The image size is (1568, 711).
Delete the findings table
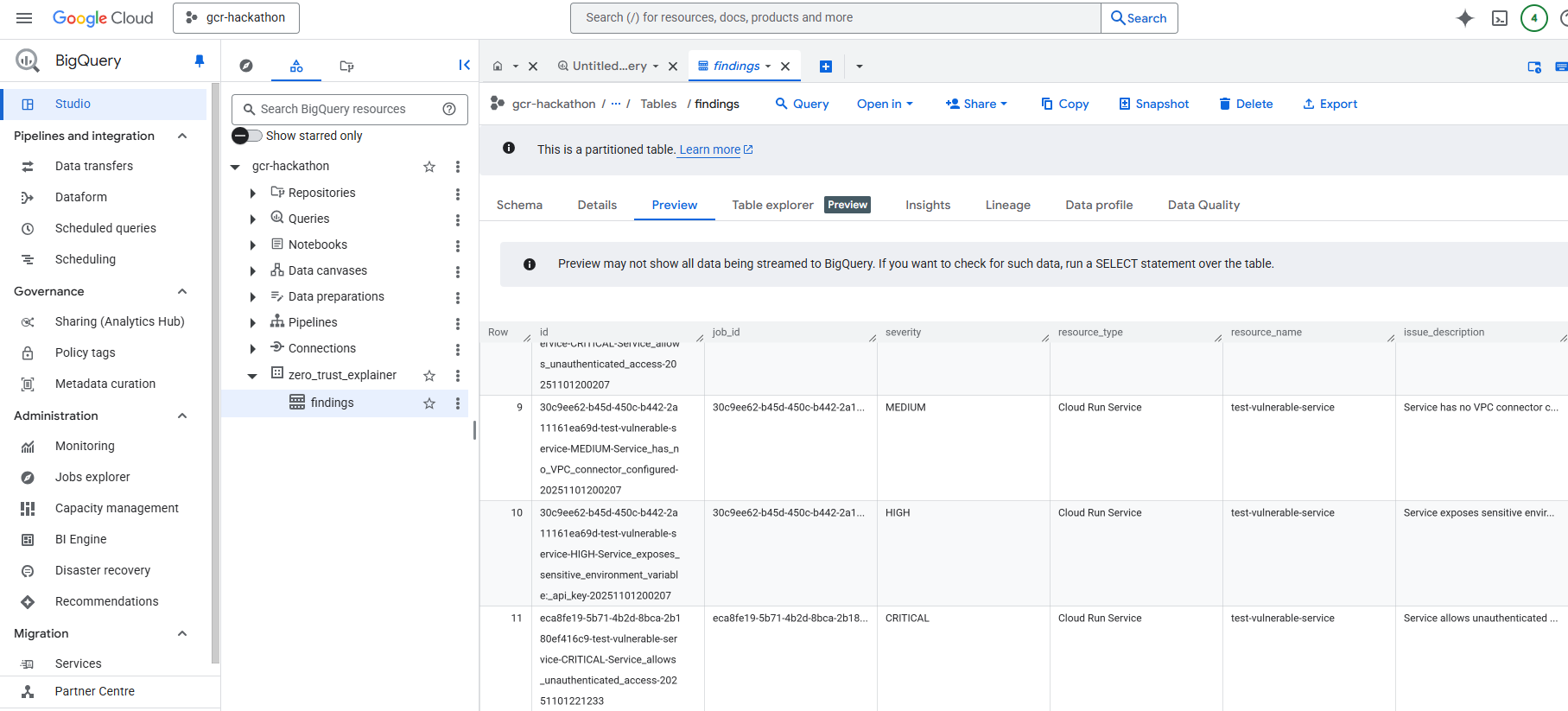tap(1245, 104)
